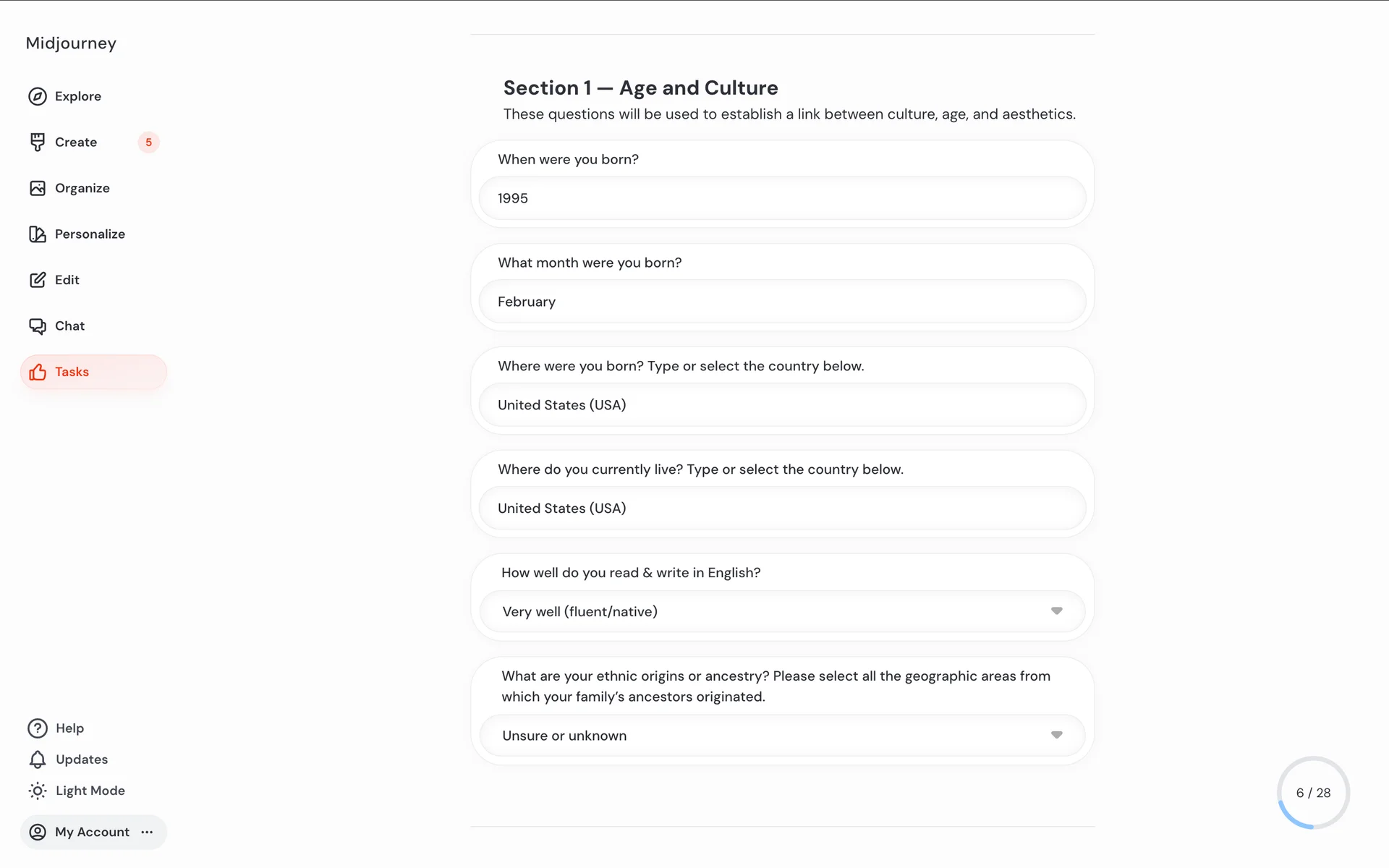Click the Chat bubbles icon
Image resolution: width=1389 pixels, height=868 pixels.
point(38,326)
